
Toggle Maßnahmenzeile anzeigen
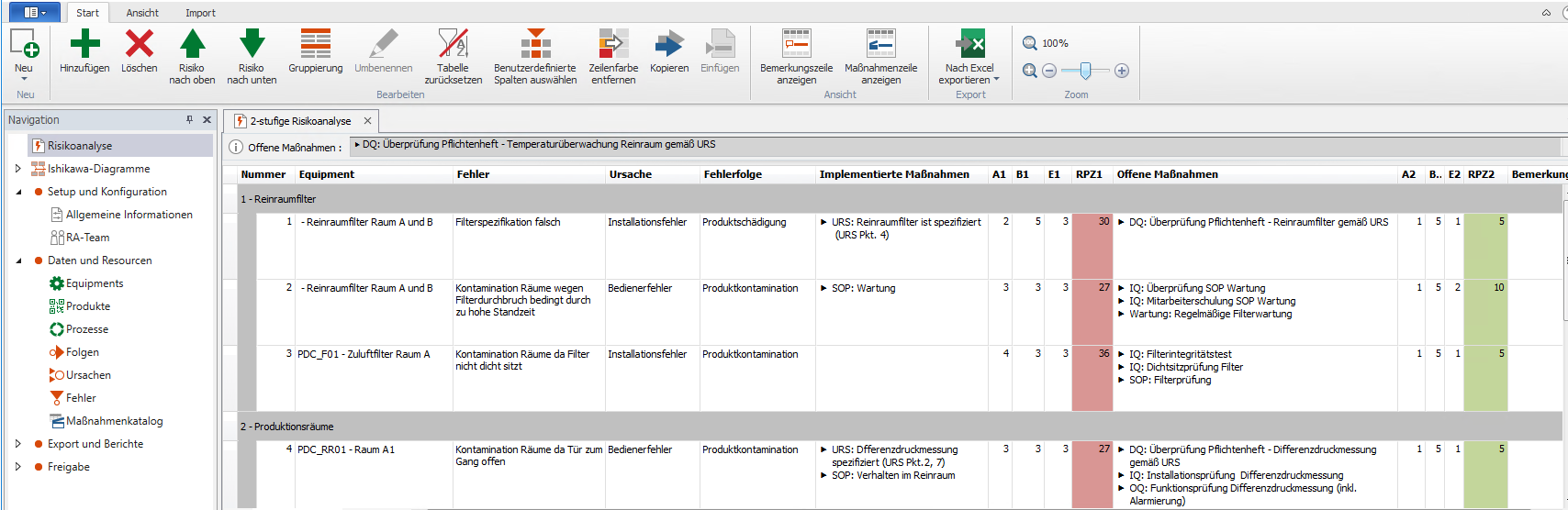(880, 44)
